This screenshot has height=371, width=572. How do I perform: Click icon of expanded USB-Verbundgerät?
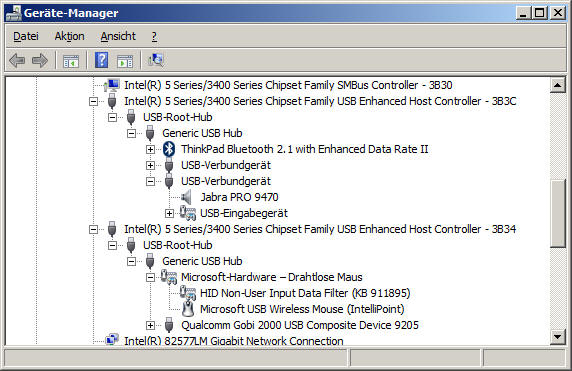tap(169, 181)
